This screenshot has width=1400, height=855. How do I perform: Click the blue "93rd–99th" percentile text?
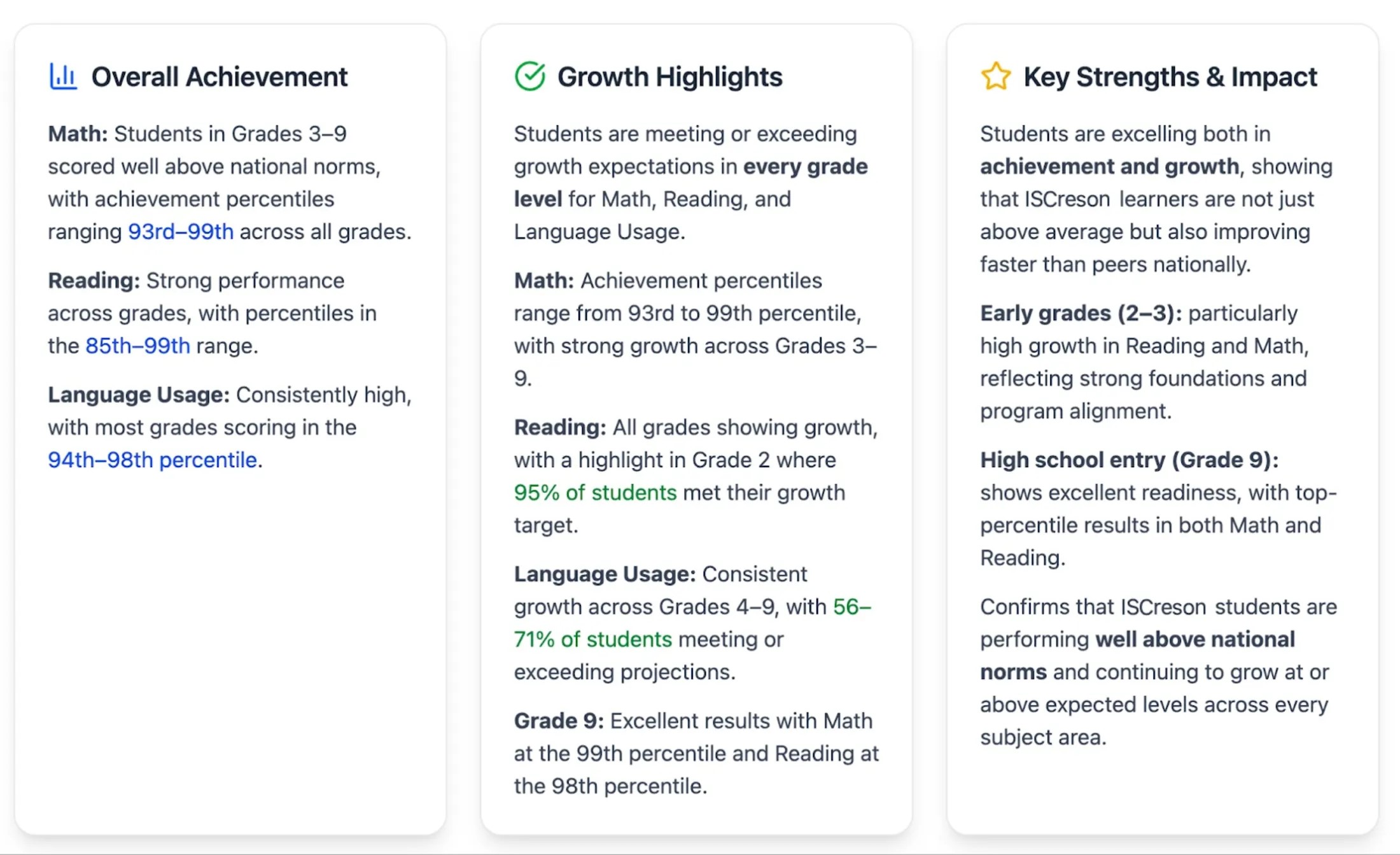pos(181,232)
